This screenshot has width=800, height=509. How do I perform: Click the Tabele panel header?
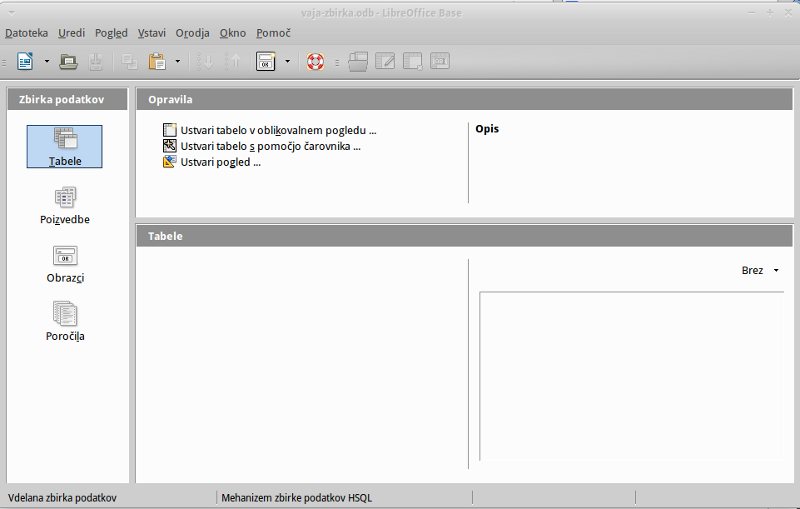point(465,236)
